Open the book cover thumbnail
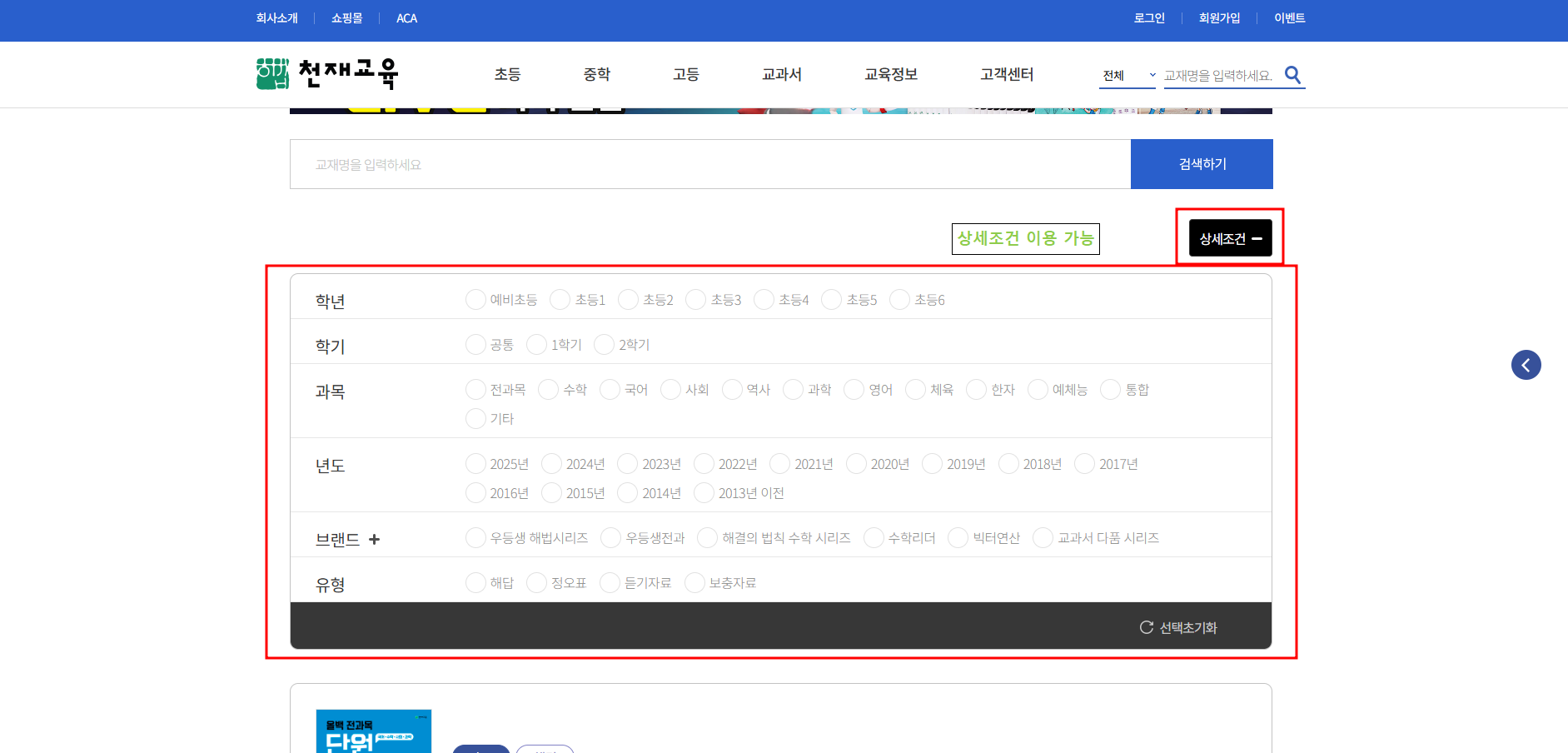Viewport: 1568px width, 753px height. 374,731
